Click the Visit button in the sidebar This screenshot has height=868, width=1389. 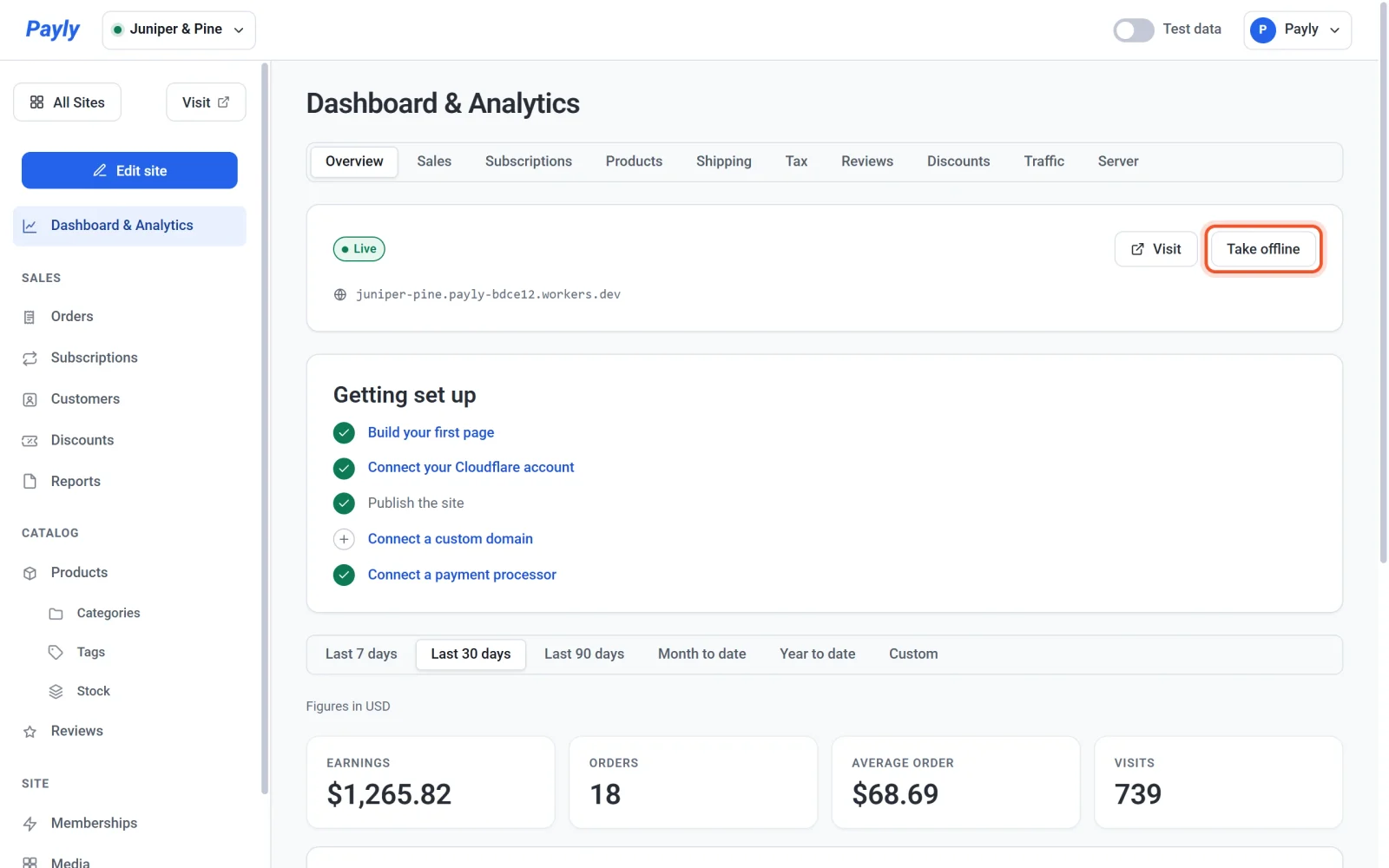pyautogui.click(x=206, y=102)
